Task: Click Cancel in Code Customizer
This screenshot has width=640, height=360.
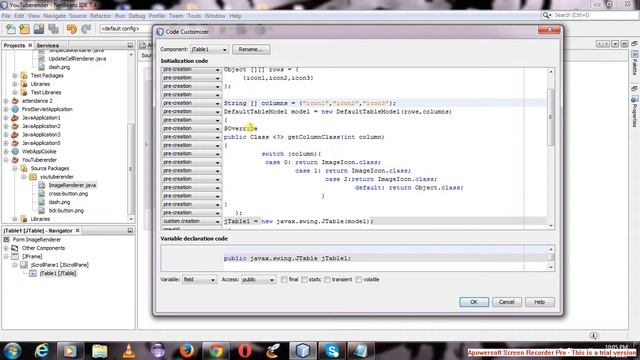Action: tap(507, 302)
